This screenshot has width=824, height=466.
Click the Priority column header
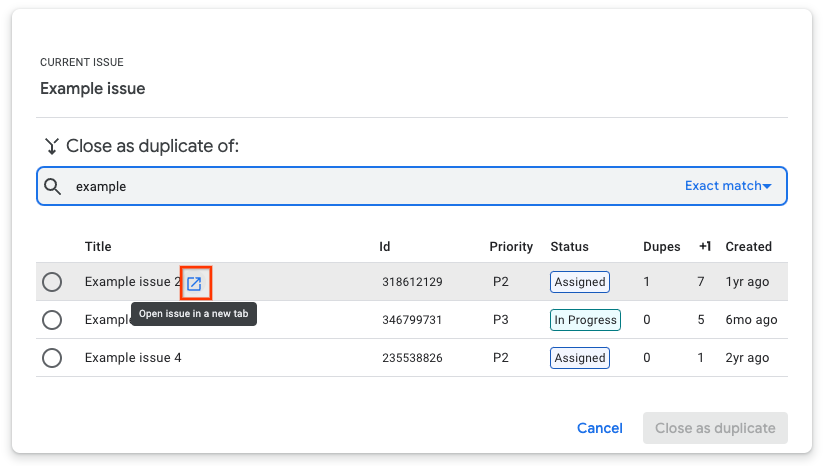point(510,246)
